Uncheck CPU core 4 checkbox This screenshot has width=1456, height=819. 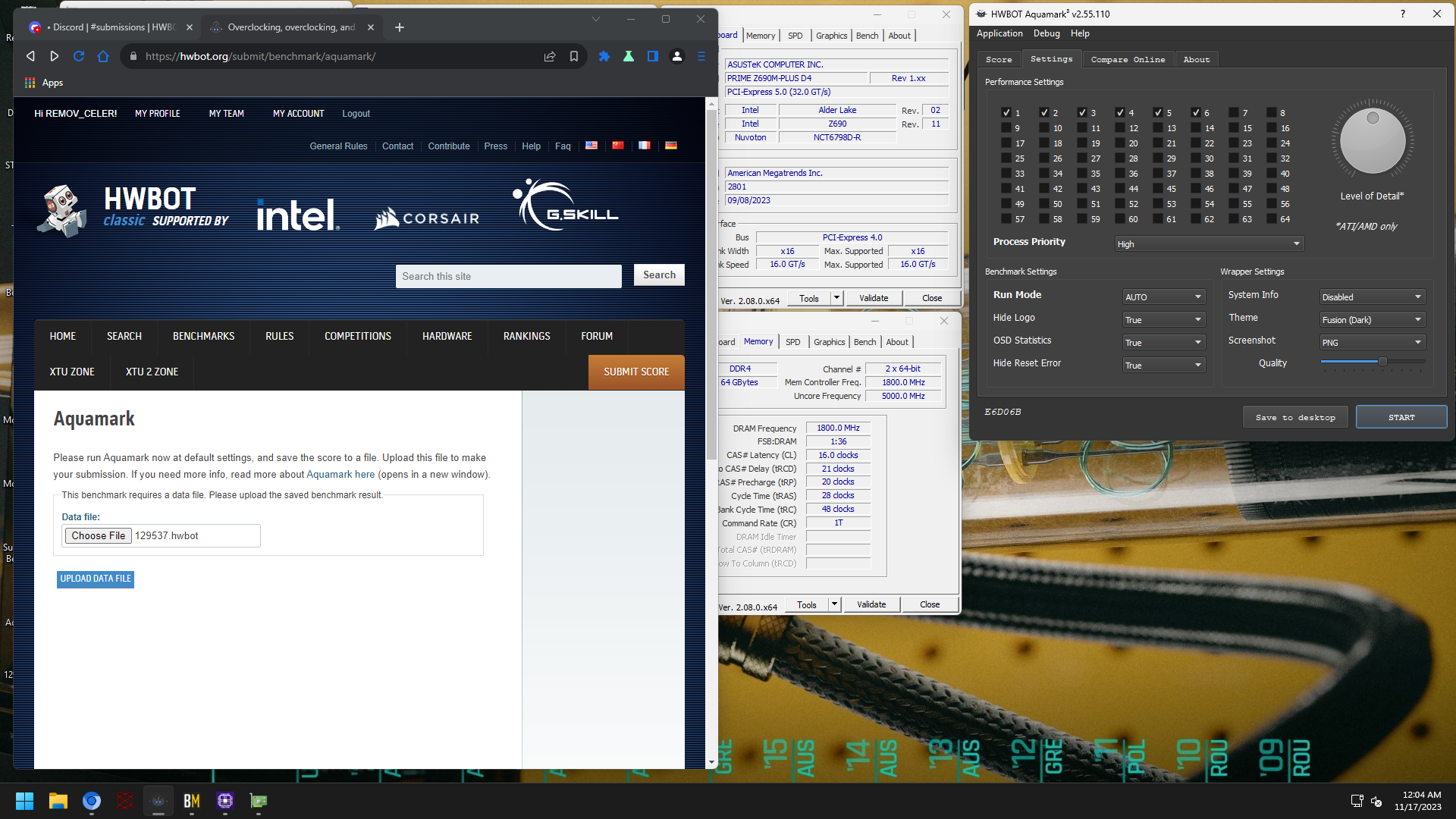pos(1120,112)
